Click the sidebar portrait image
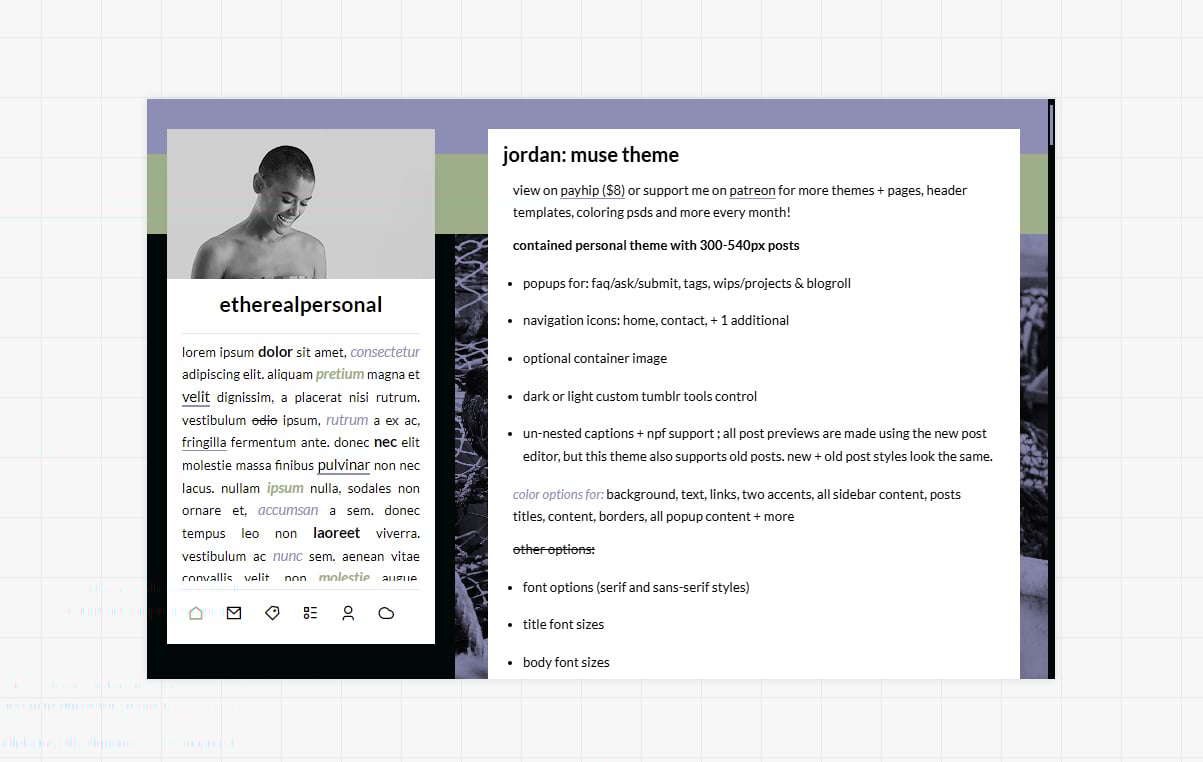The width and height of the screenshot is (1203, 762). 301,204
